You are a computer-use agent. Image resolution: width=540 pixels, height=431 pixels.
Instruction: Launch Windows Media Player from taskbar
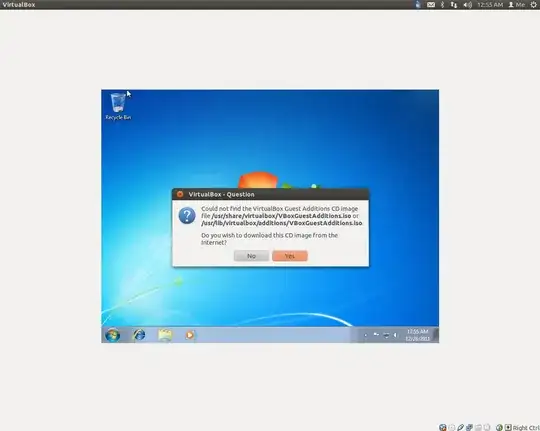click(189, 335)
